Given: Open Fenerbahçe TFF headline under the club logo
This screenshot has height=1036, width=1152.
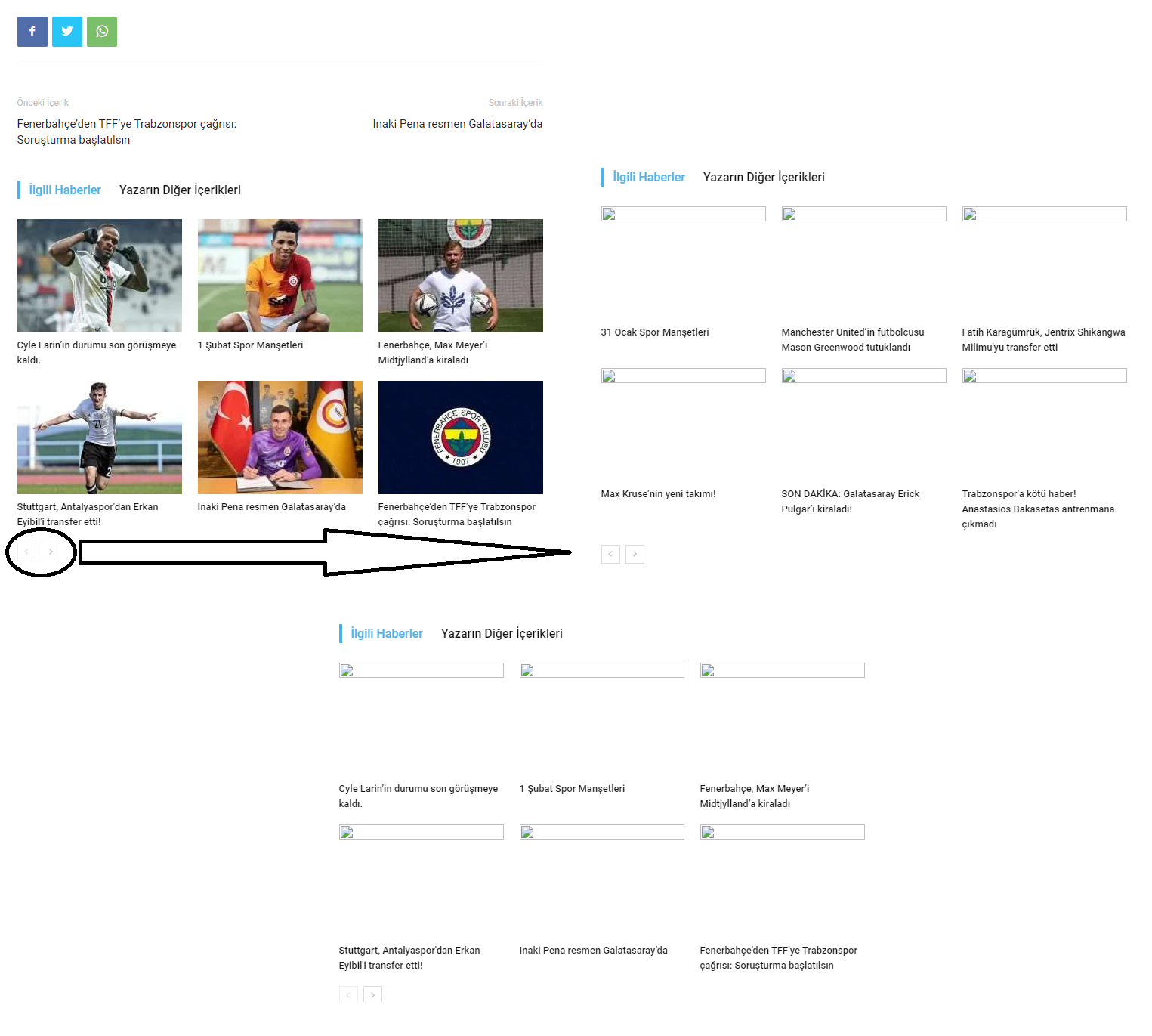Looking at the screenshot, I should point(457,515).
